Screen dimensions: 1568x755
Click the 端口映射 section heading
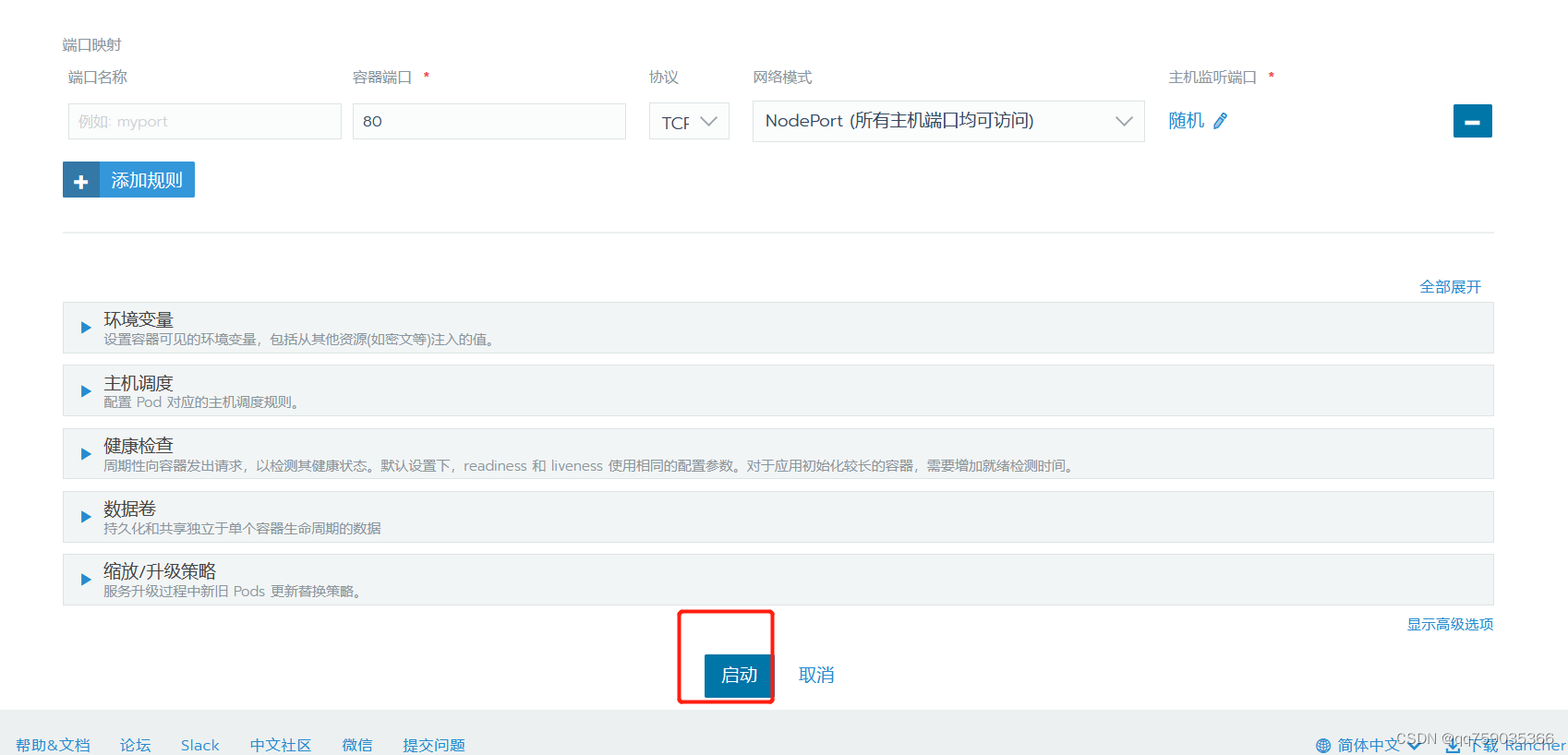[x=92, y=45]
